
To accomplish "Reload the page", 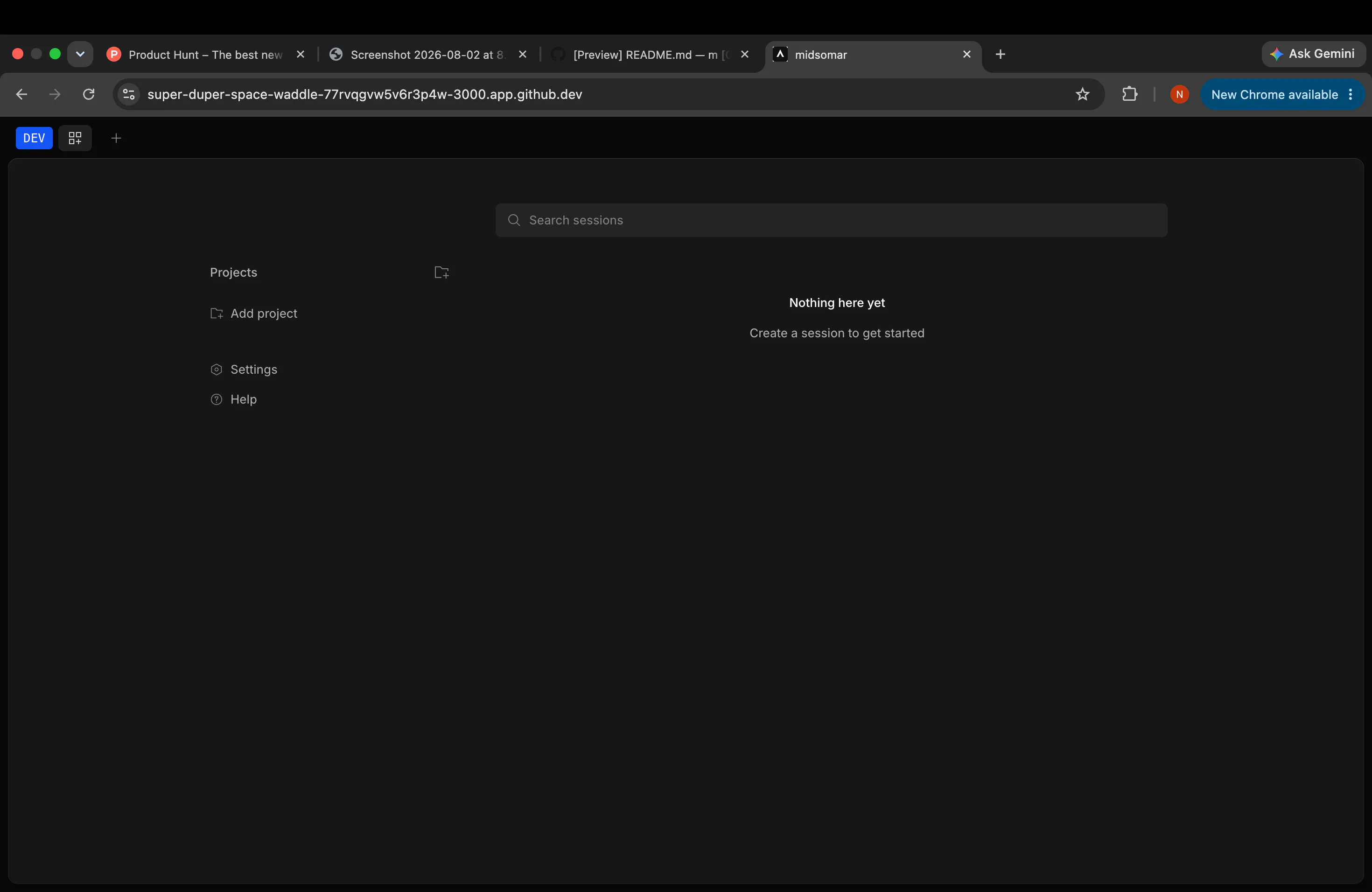I will pos(88,95).
